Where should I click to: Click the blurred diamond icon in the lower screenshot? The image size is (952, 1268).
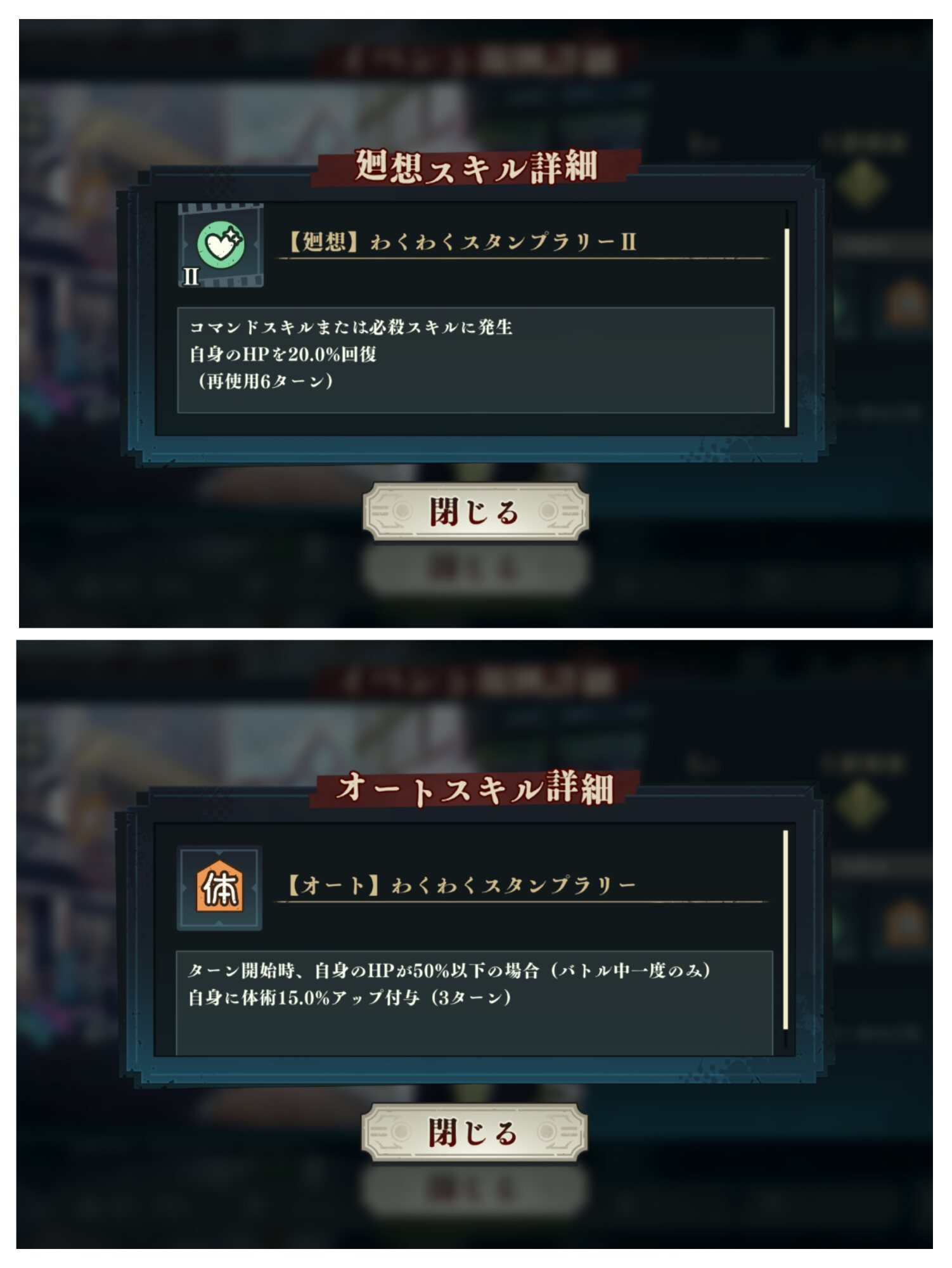click(x=861, y=805)
